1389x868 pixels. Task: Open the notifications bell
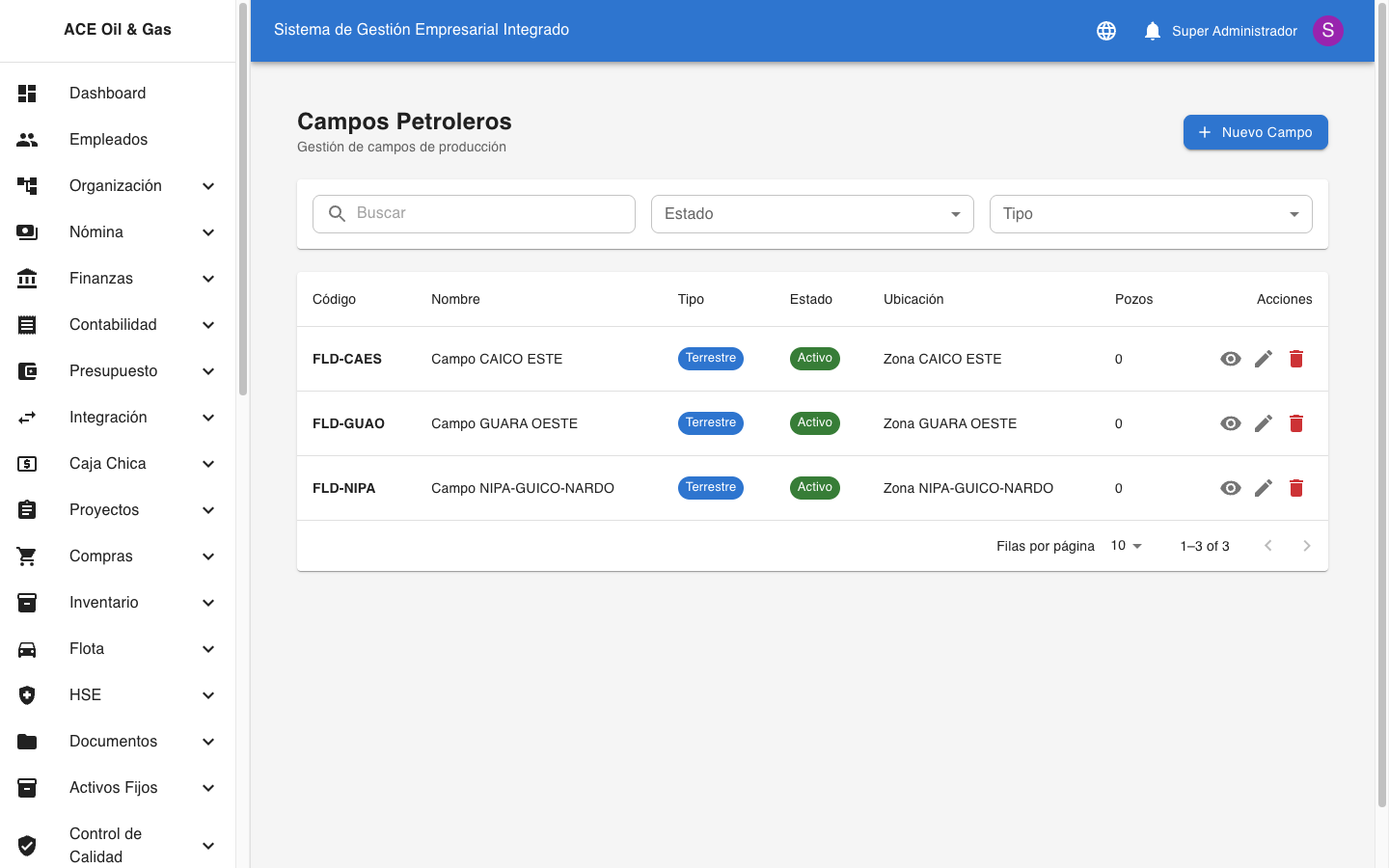(1152, 31)
